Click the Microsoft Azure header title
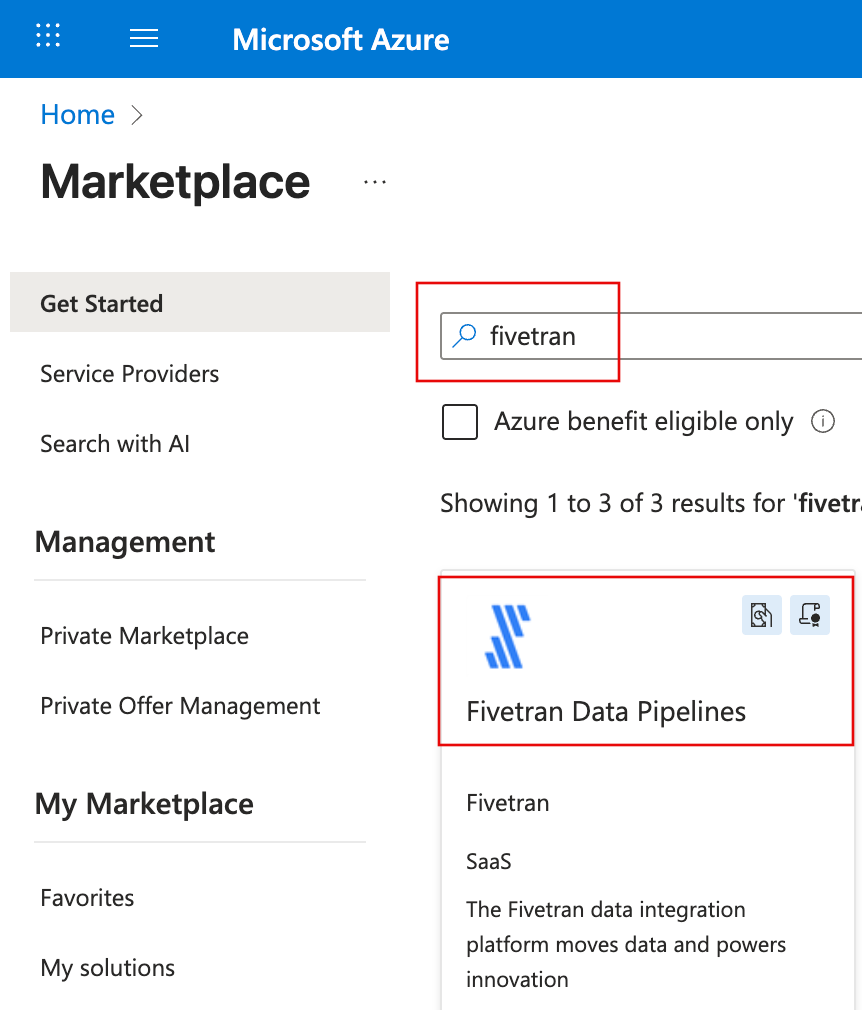The height and width of the screenshot is (1010, 862). pyautogui.click(x=340, y=38)
